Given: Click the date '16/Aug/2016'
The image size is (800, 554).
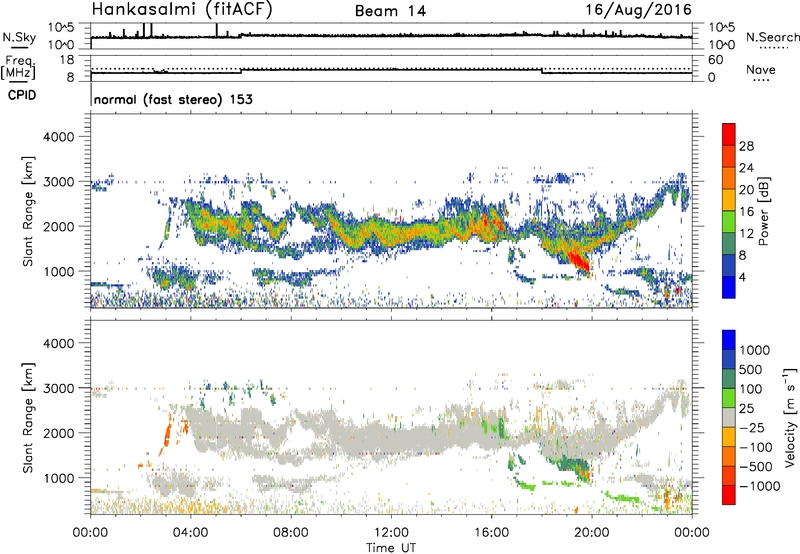Looking at the screenshot, I should [638, 10].
